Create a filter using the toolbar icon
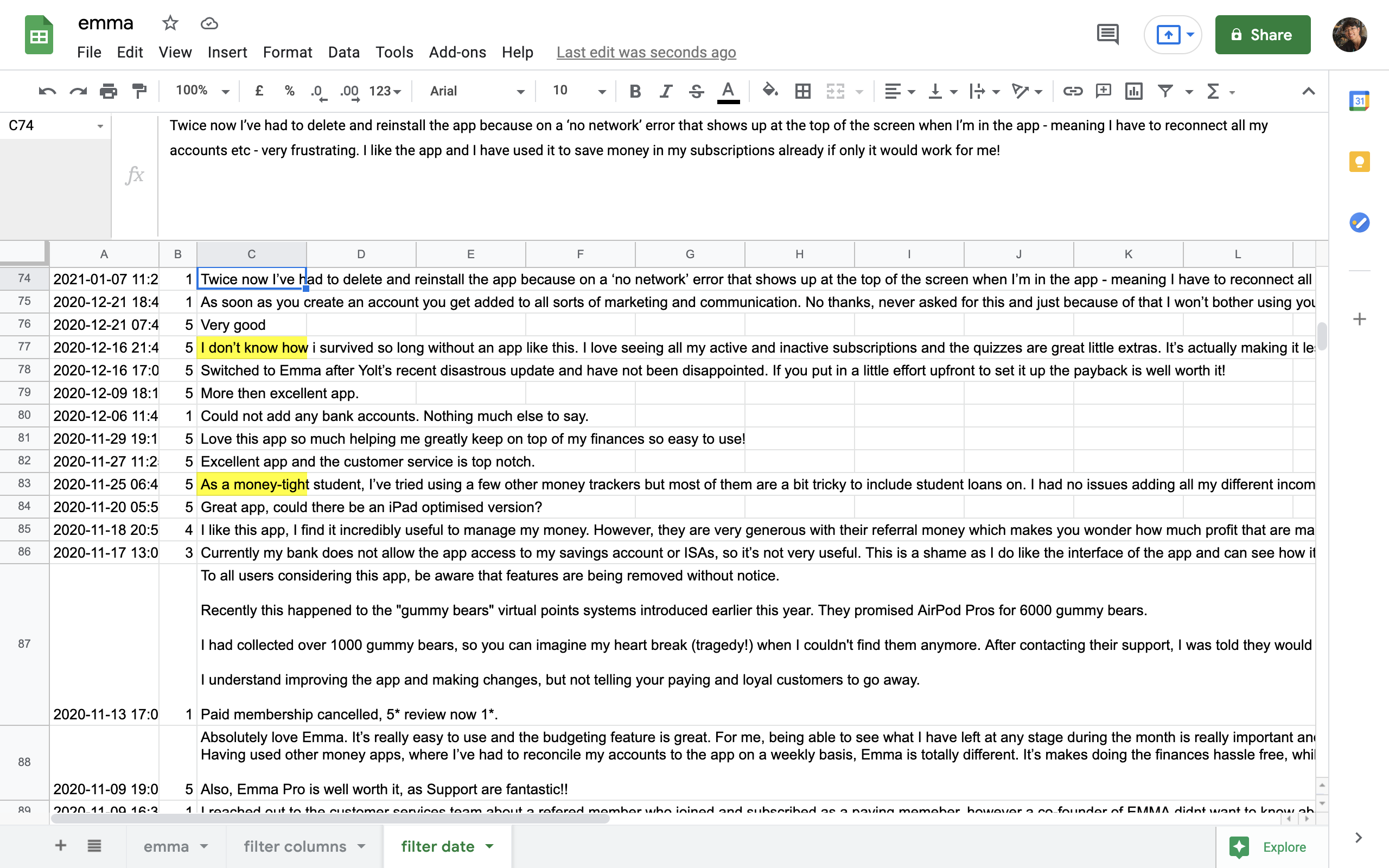1389x868 pixels. pyautogui.click(x=1164, y=91)
